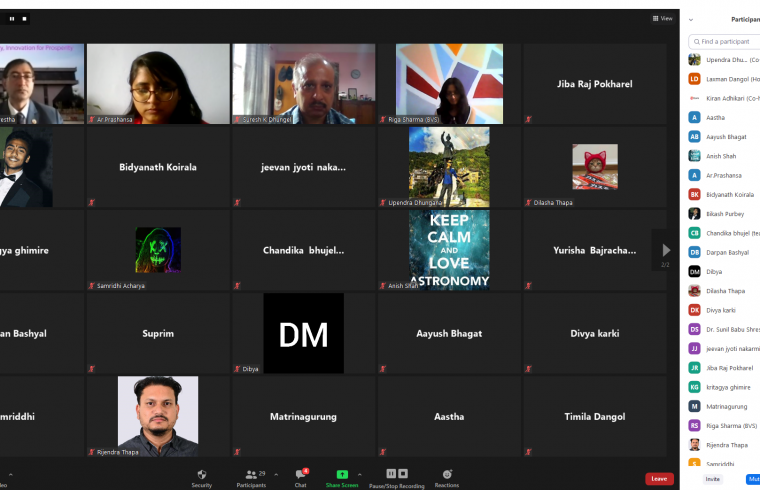The width and height of the screenshot is (760, 490).
Task: Open the Security options
Action: point(202,478)
